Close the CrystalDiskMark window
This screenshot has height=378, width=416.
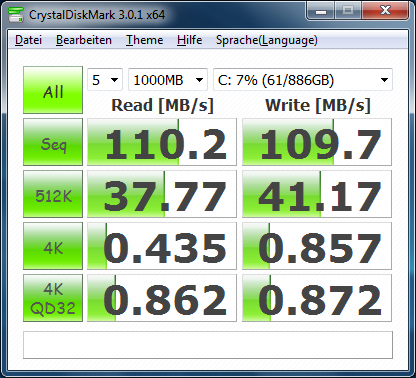click(385, 10)
